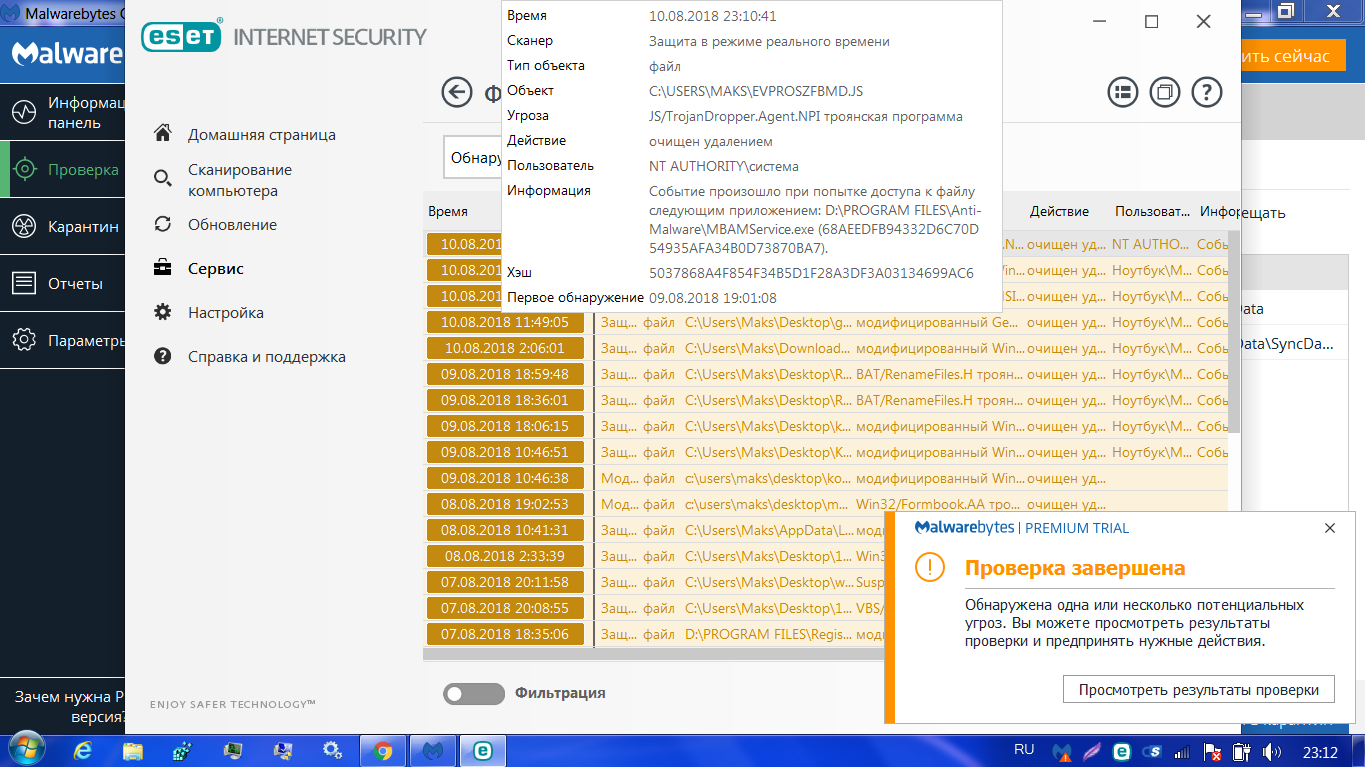1365x767 pixels.
Task: Open the Windows Start menu
Action: click(27, 749)
